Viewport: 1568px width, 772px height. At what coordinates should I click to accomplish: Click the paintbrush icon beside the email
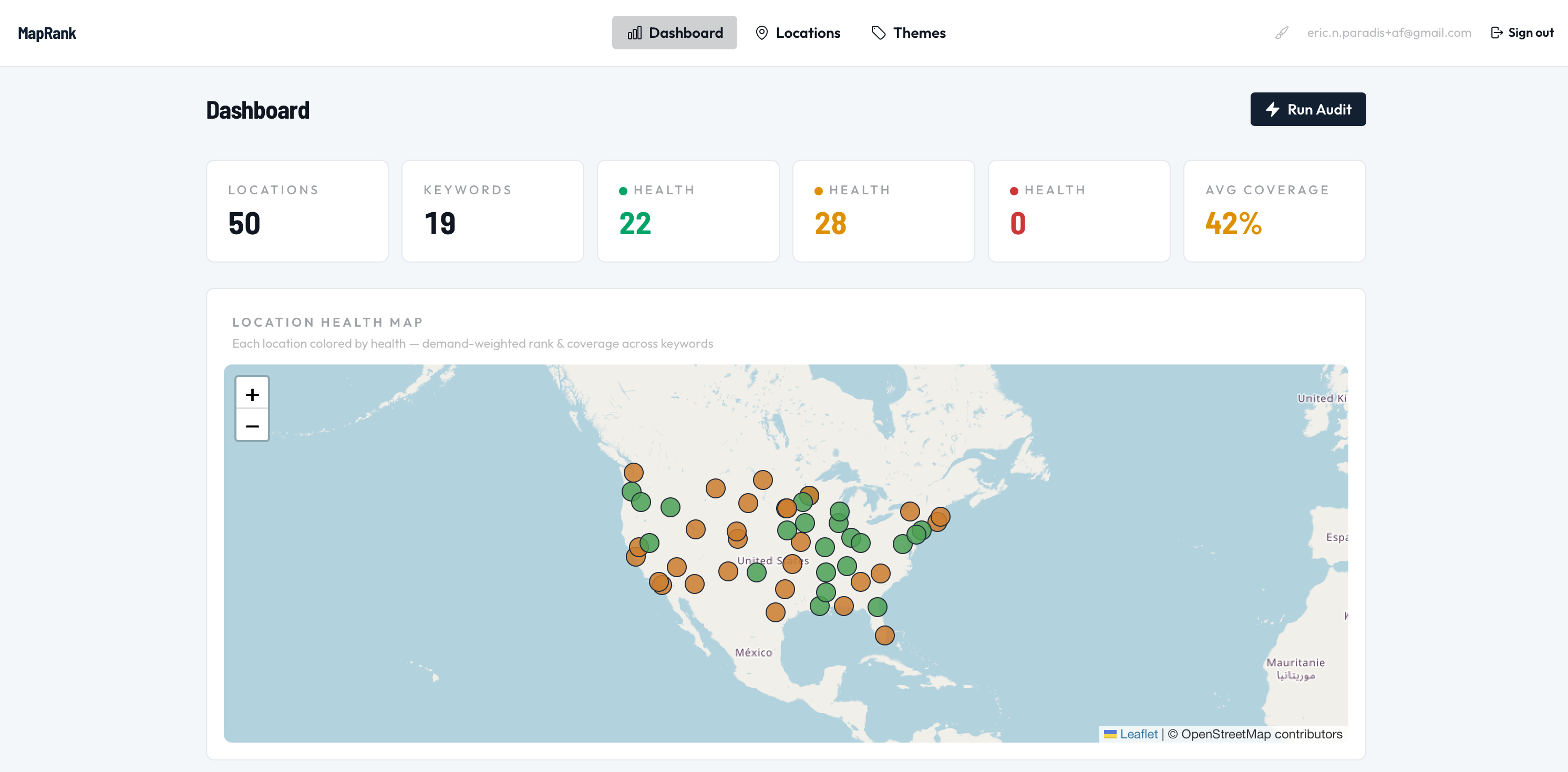click(1282, 33)
